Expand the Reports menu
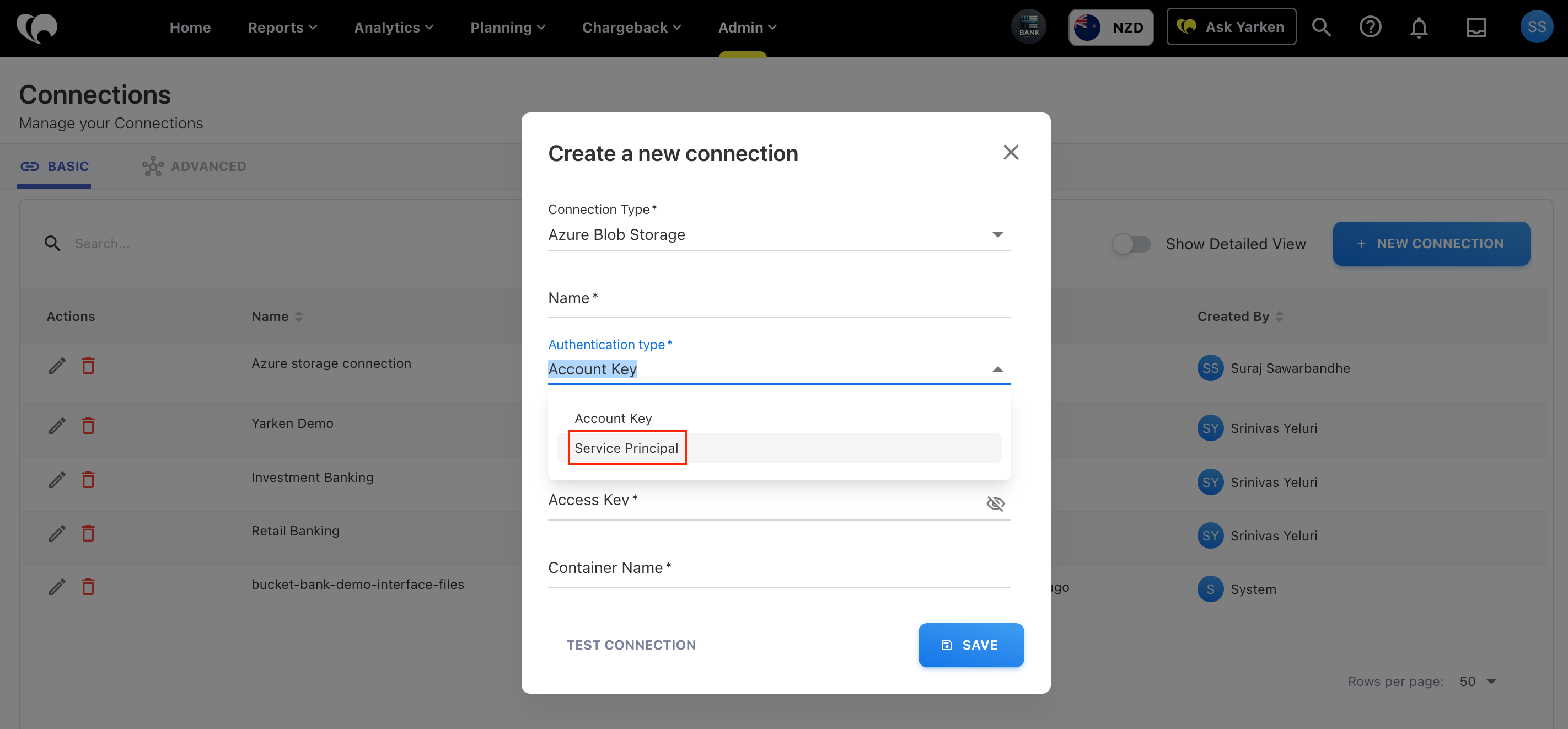 282,28
